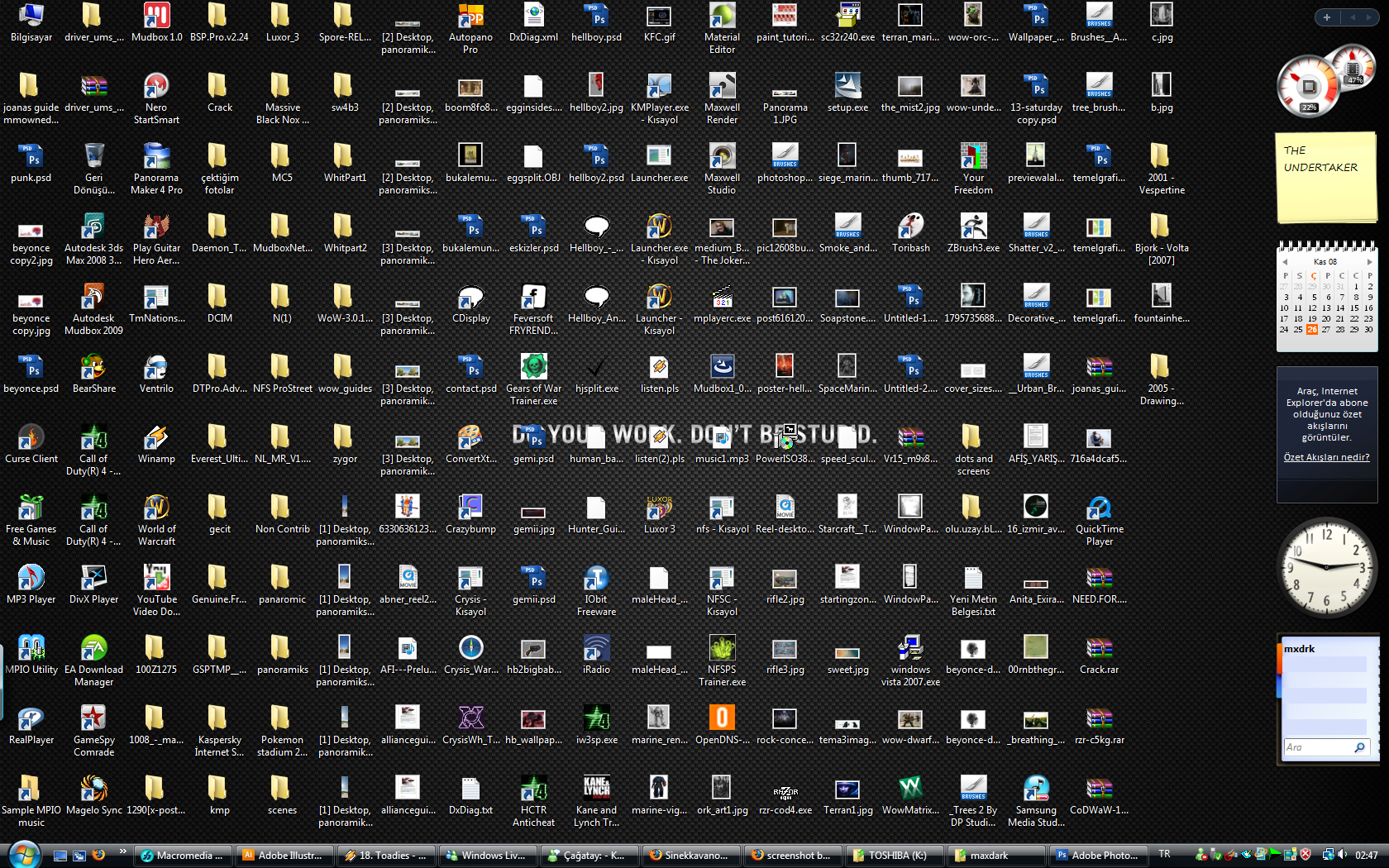Click Show Desktop quick launch icon
1389x868 pixels.
pos(60,856)
